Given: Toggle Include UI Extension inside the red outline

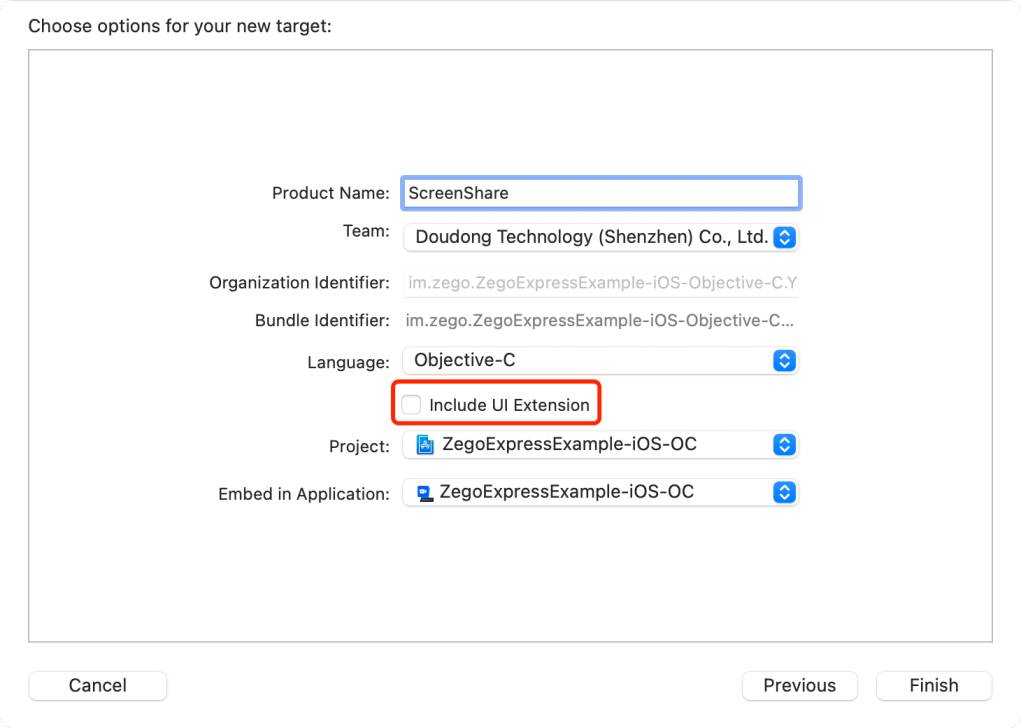Looking at the screenshot, I should point(411,404).
